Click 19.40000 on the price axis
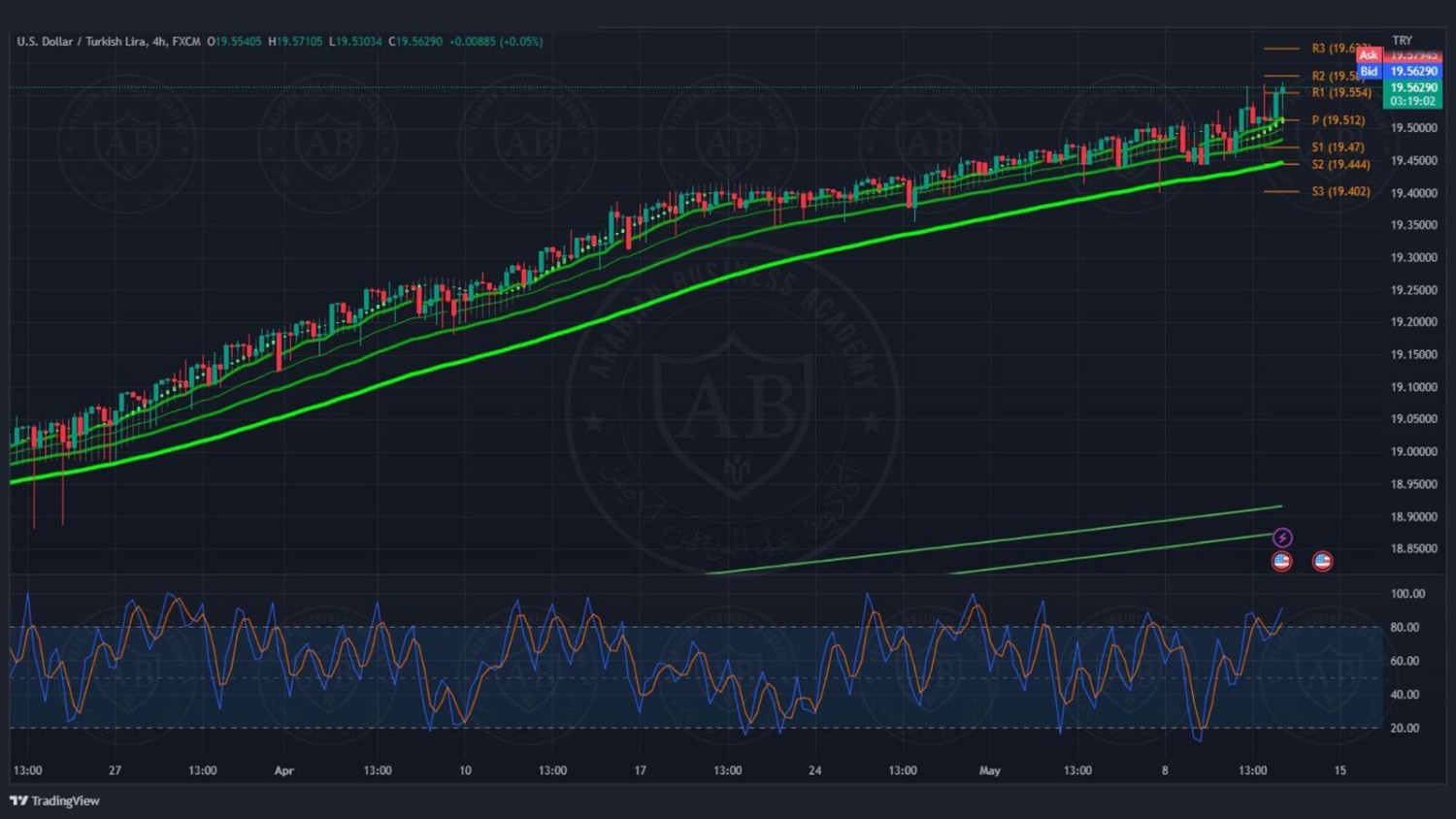The height and width of the screenshot is (819, 1456). pyautogui.click(x=1414, y=193)
